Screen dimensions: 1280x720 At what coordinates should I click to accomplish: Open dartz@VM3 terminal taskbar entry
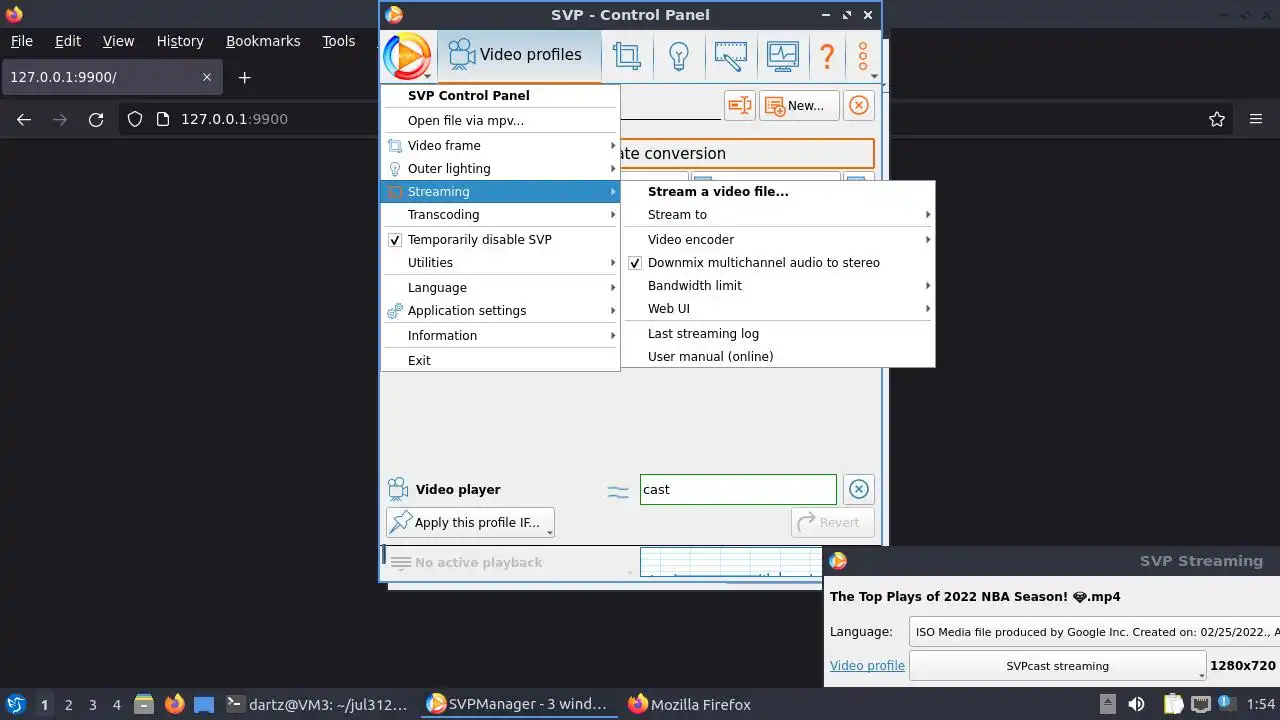[318, 704]
